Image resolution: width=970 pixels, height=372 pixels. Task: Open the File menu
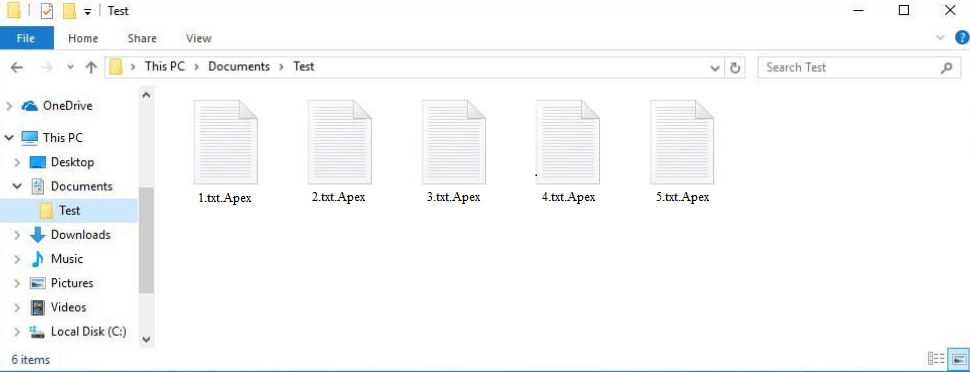(x=26, y=38)
